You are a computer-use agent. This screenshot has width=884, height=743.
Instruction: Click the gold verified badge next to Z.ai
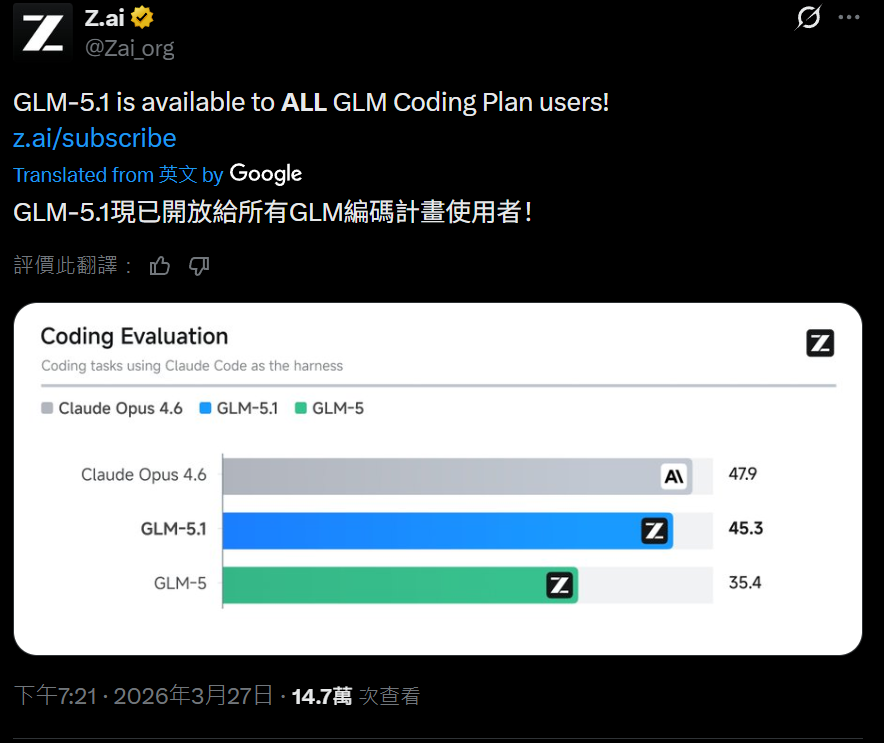click(x=143, y=16)
